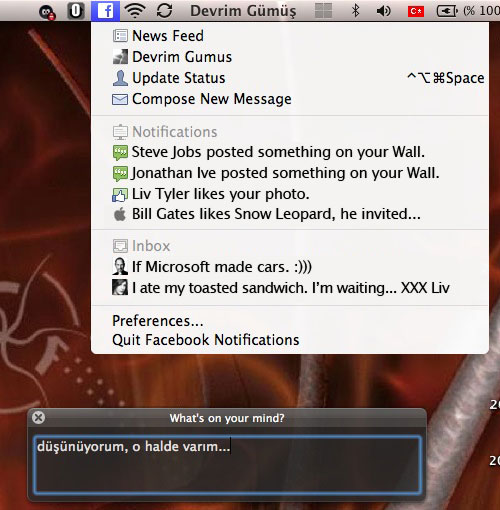Click the Facebook icon in the menu bar
The image size is (500, 510).
click(105, 11)
